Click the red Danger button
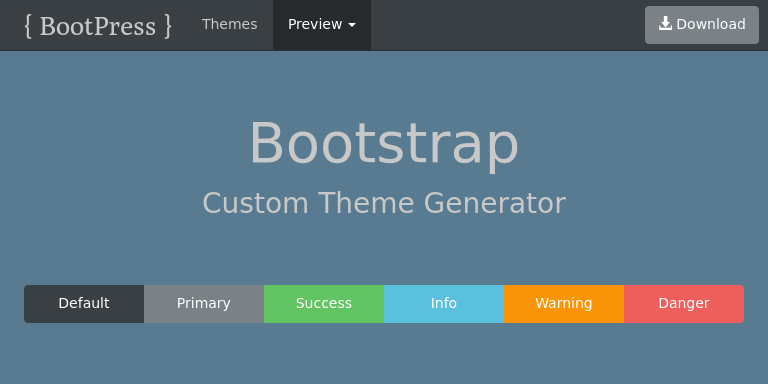 pyautogui.click(x=684, y=304)
